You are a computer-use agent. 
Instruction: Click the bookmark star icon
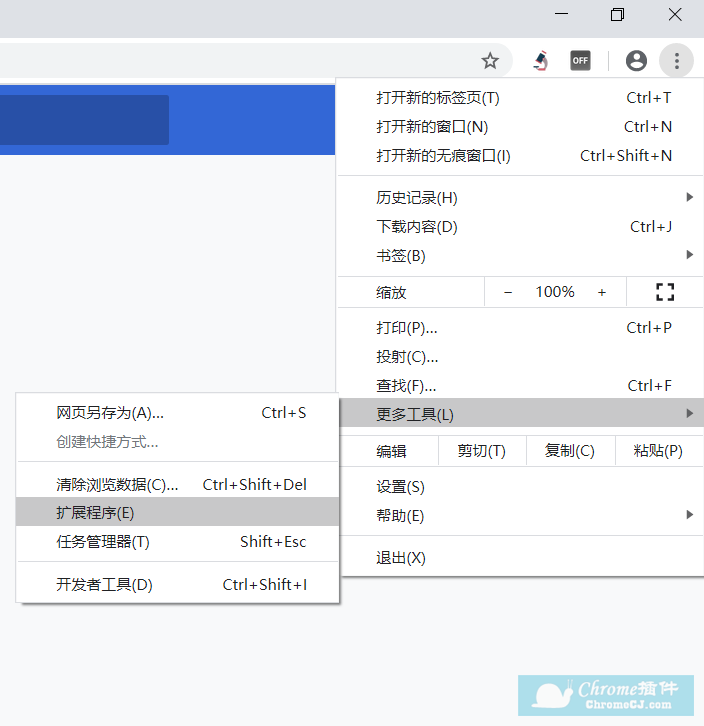pyautogui.click(x=490, y=61)
